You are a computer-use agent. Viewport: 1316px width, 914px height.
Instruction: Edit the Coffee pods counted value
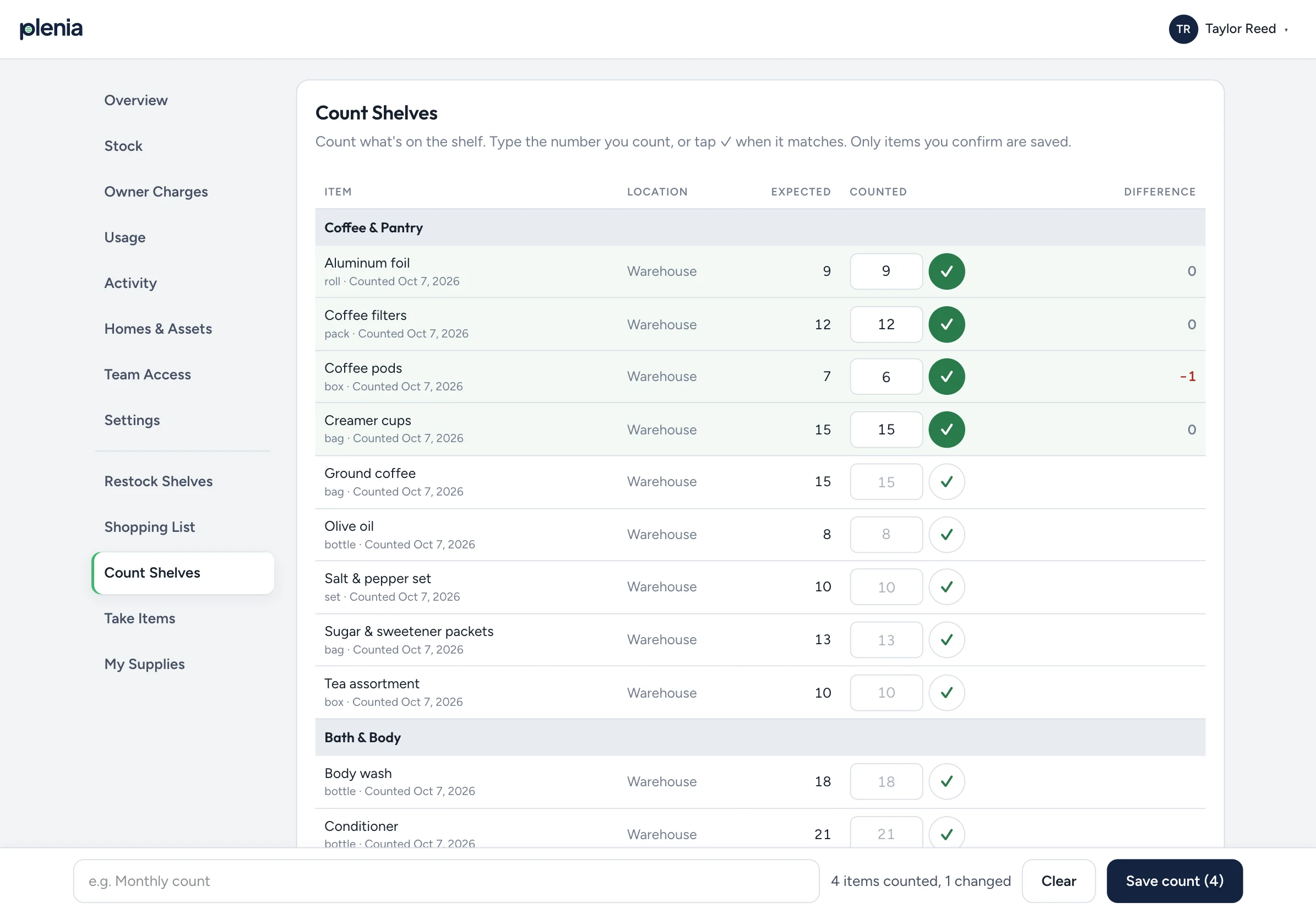coord(886,377)
